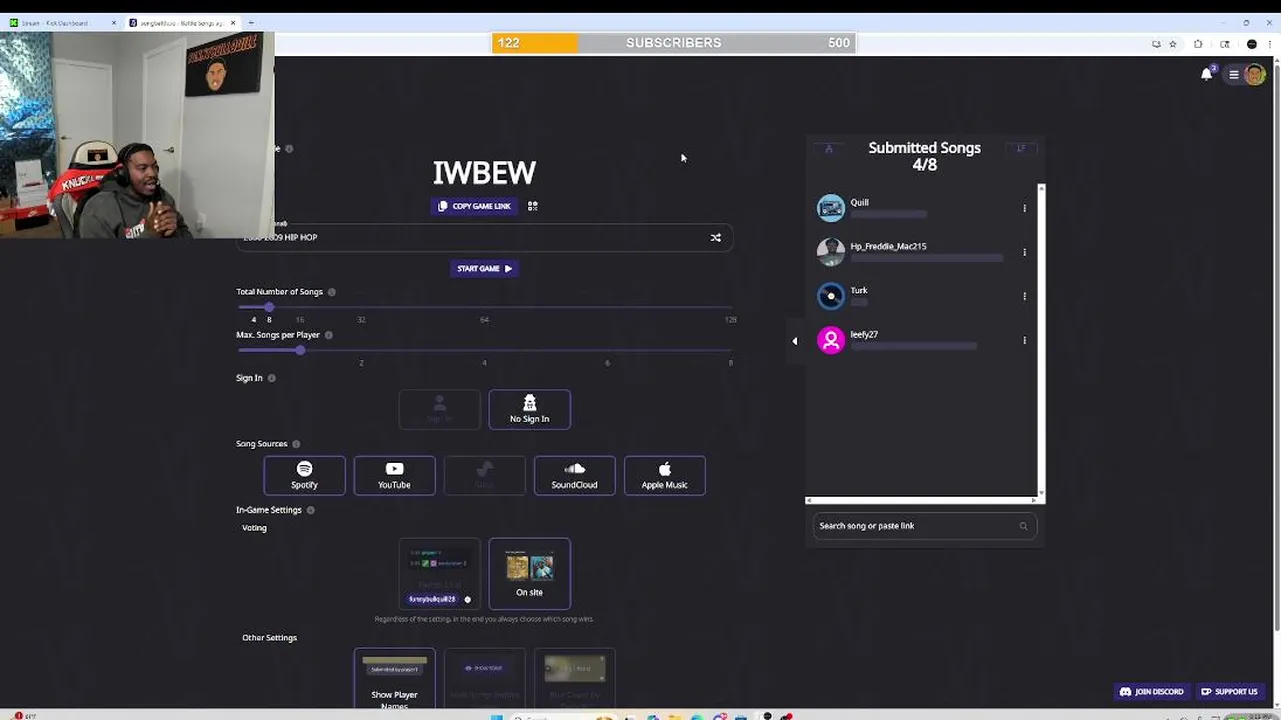1281x720 pixels.
Task: Open a new browser tab
Action: (x=251, y=22)
